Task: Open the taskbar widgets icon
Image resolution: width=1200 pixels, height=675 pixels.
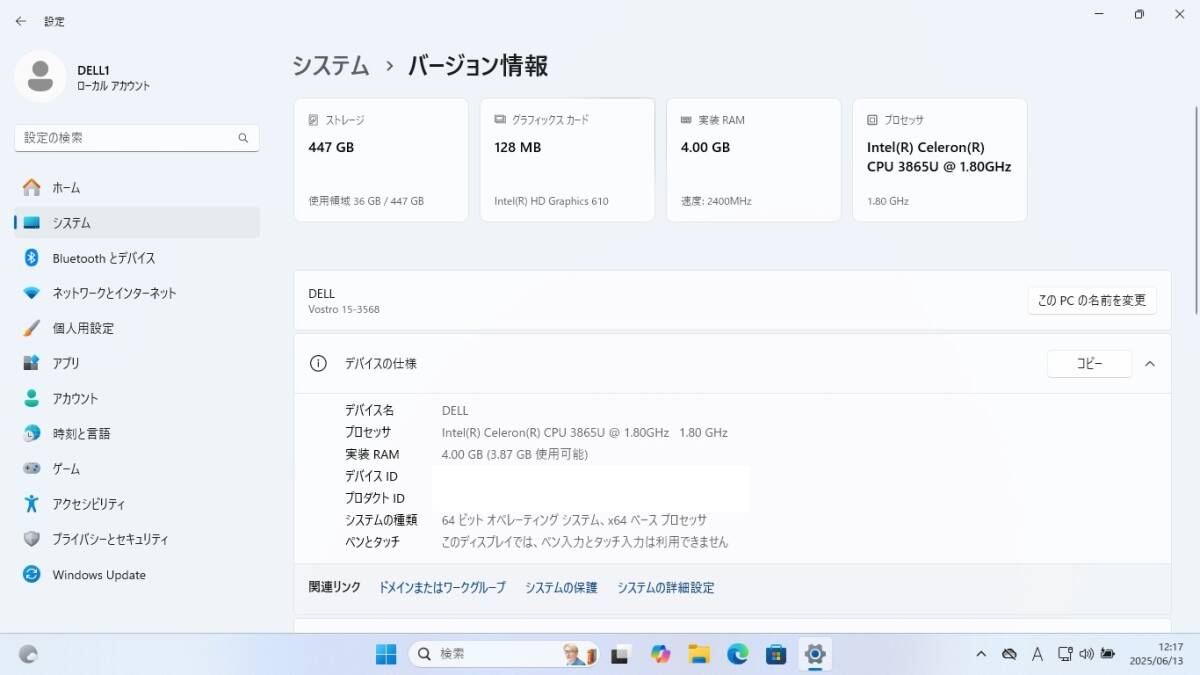Action: pos(28,654)
